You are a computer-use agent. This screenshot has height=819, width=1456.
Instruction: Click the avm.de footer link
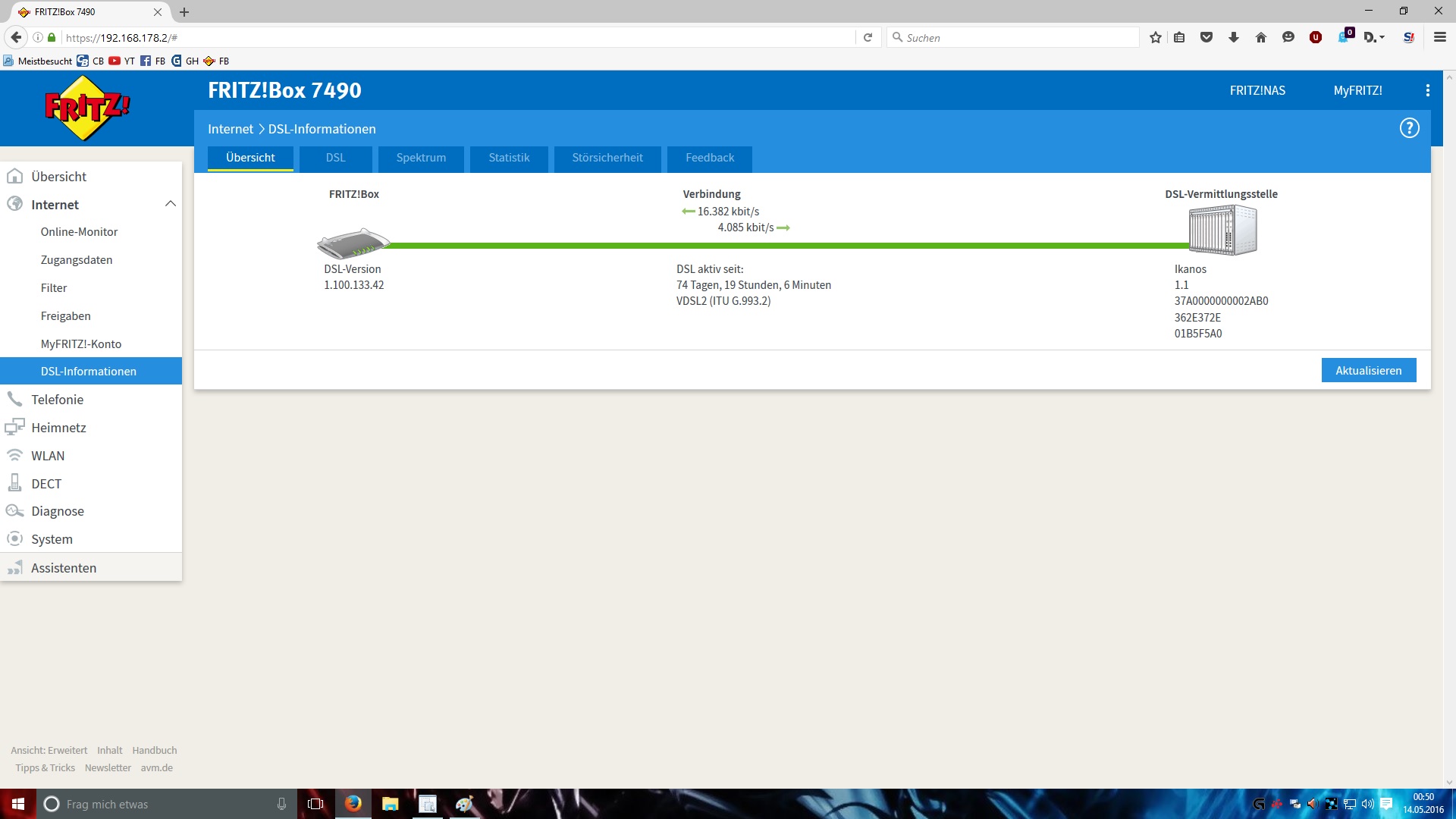pyautogui.click(x=156, y=767)
